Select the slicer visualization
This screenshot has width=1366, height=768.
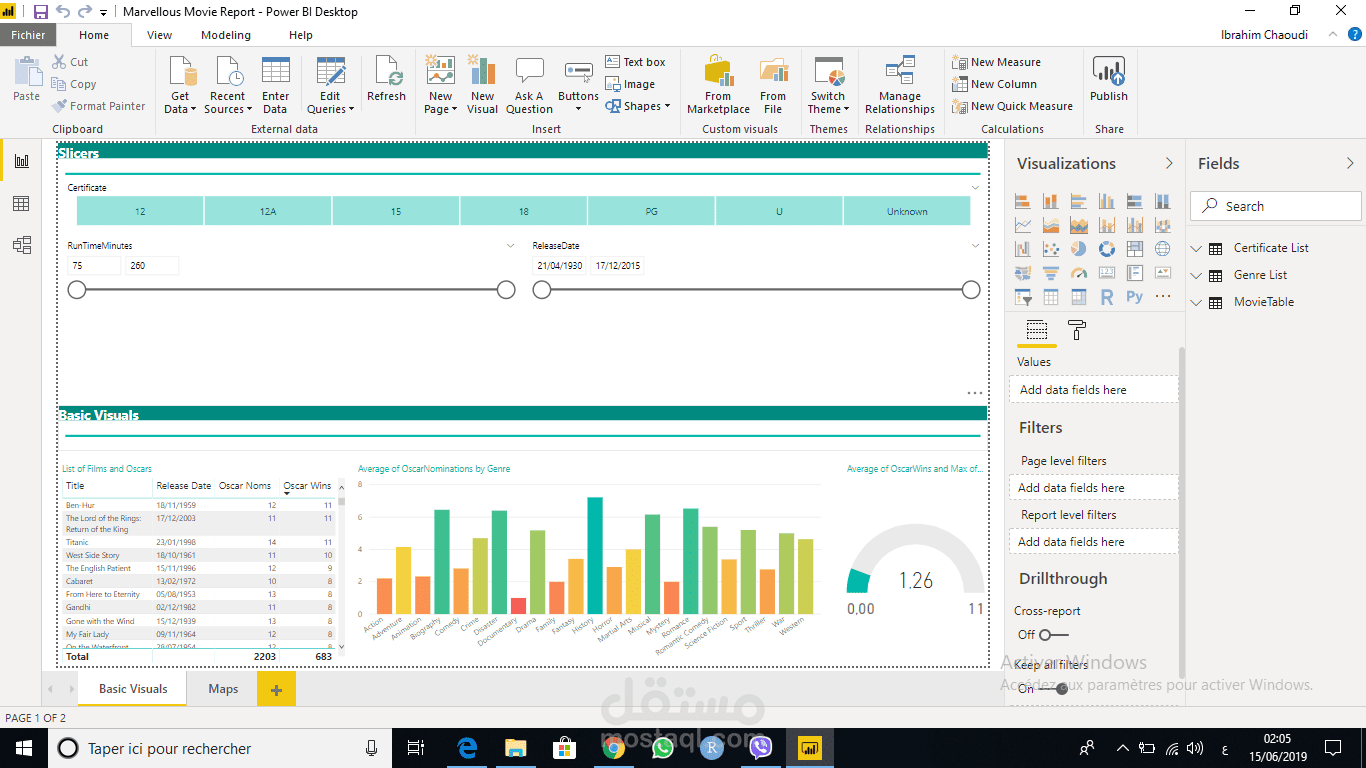pyautogui.click(x=1023, y=297)
